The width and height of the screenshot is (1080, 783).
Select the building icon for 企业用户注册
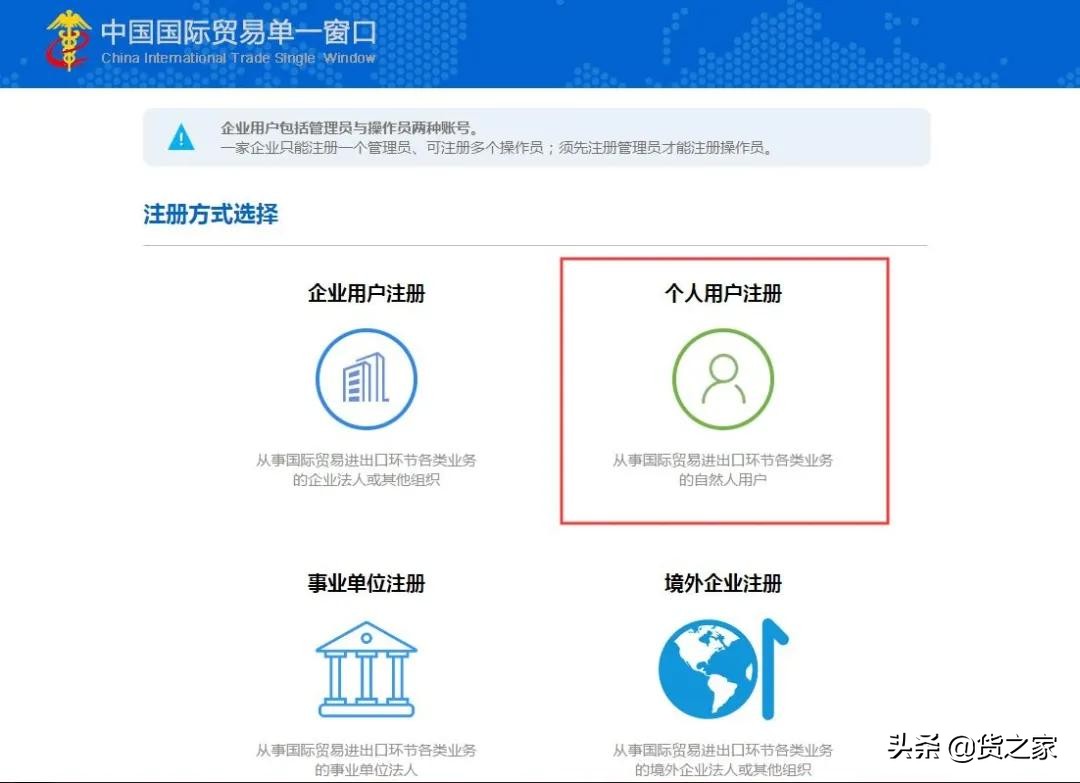[x=366, y=380]
